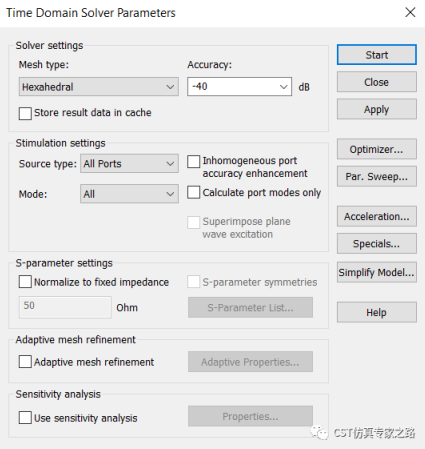Screen dimensions: 425x449
Task: Toggle Inhomogeneous port accuracy enhancement checkbox
Action: tap(194, 161)
